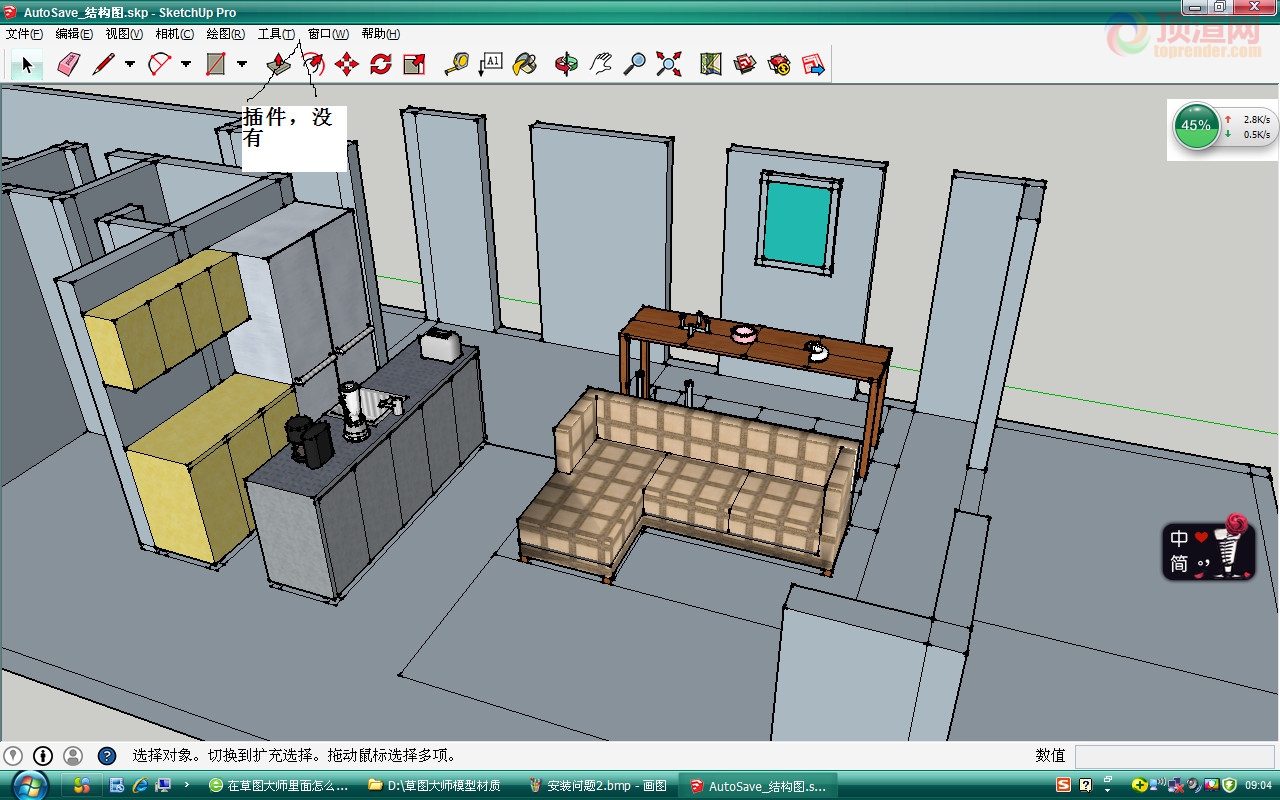Pick the Tape Measure tool
Screen dimensions: 1280x800
click(457, 65)
